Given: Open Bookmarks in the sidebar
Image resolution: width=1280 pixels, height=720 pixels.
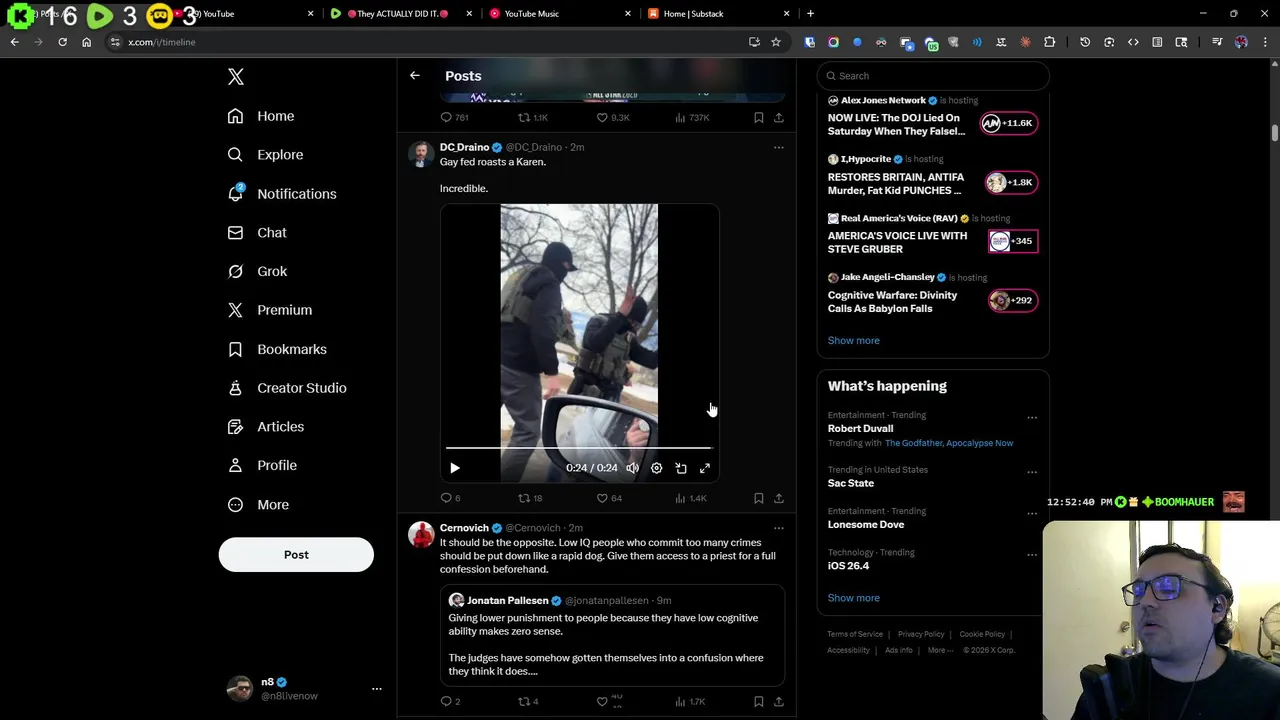Looking at the screenshot, I should pyautogui.click(x=277, y=349).
